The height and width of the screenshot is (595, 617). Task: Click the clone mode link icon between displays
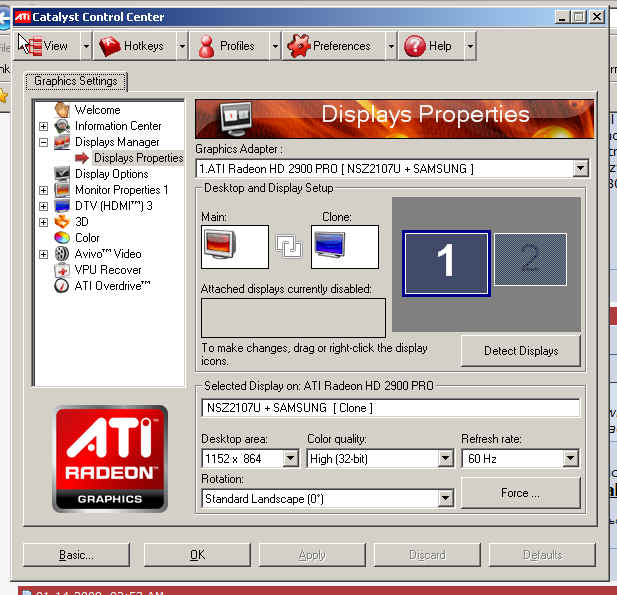[x=289, y=246]
